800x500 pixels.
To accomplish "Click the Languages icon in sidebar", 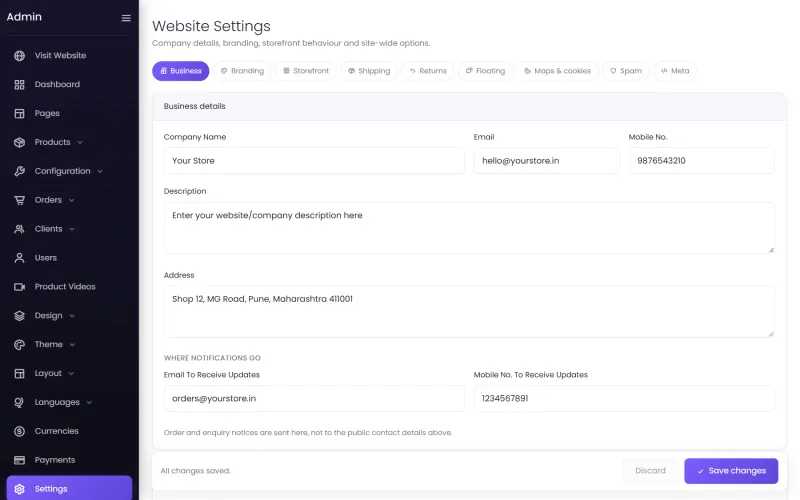I will 19,403.
